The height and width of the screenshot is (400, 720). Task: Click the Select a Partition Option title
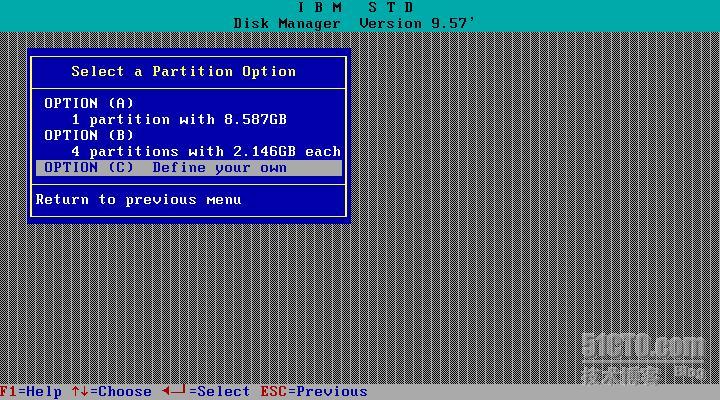[x=184, y=72]
